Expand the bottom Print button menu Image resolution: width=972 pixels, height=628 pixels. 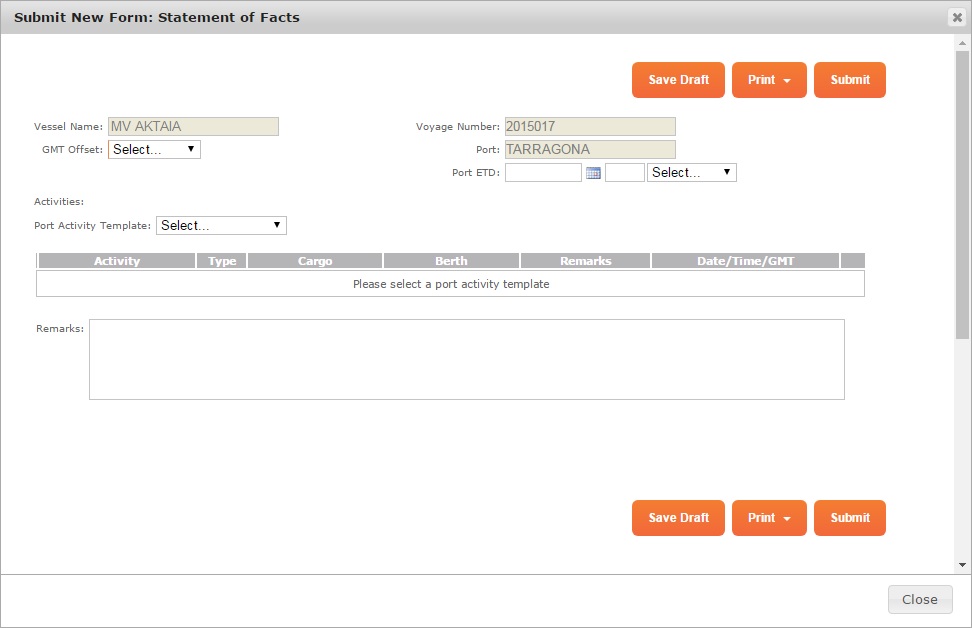(x=769, y=518)
